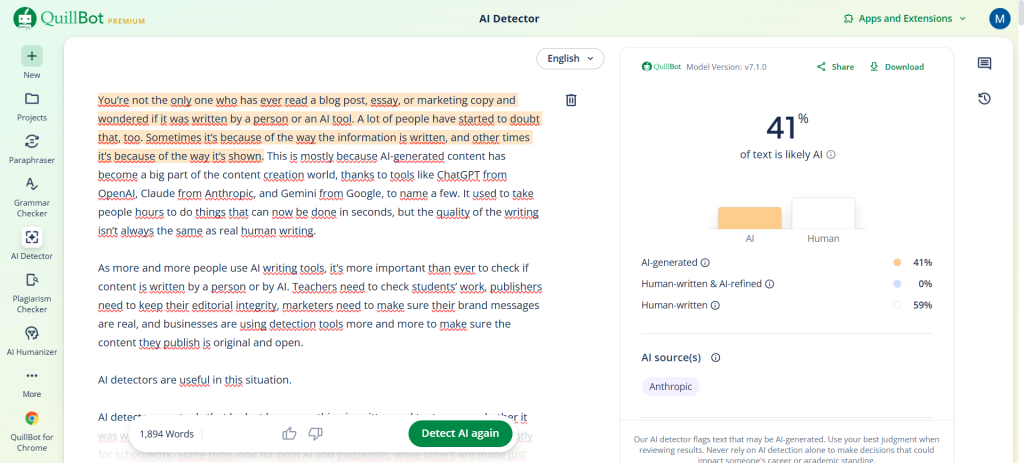
Task: Click the AI source(s) heading
Action: (x=671, y=358)
